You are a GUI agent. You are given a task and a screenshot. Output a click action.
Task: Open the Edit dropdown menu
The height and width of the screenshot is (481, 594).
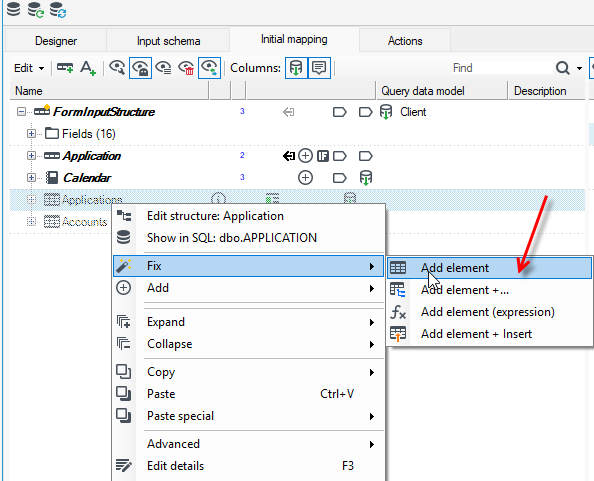tap(29, 68)
